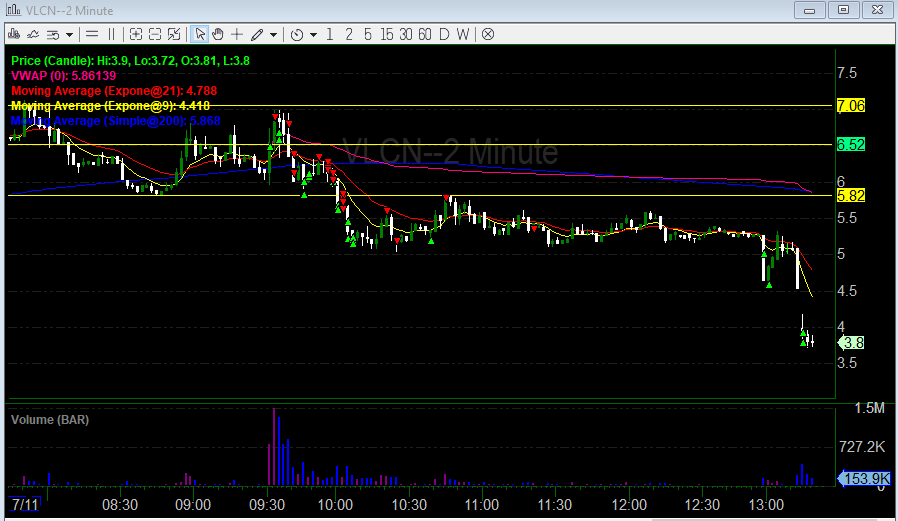Click the zoom in chart icon

(136, 34)
